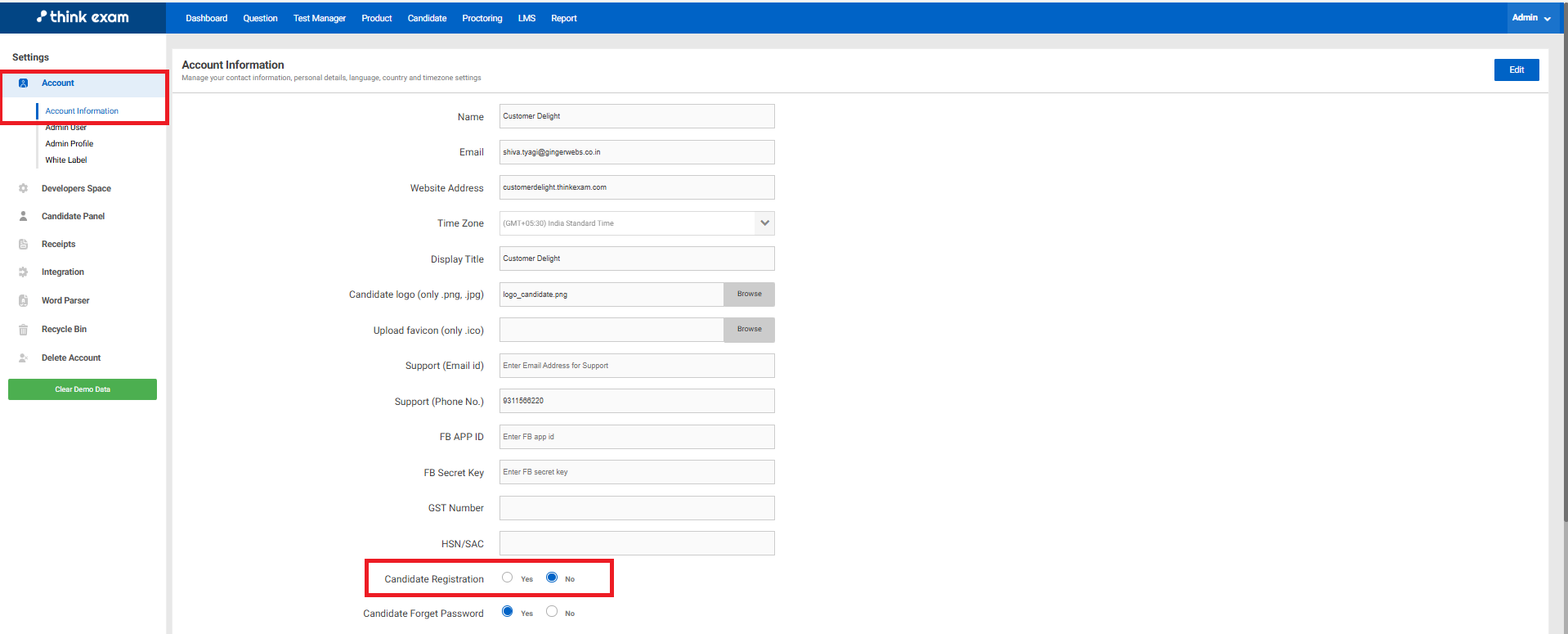Expand the Time Zone dropdown
Screen dimensions: 1568x634
(x=764, y=223)
